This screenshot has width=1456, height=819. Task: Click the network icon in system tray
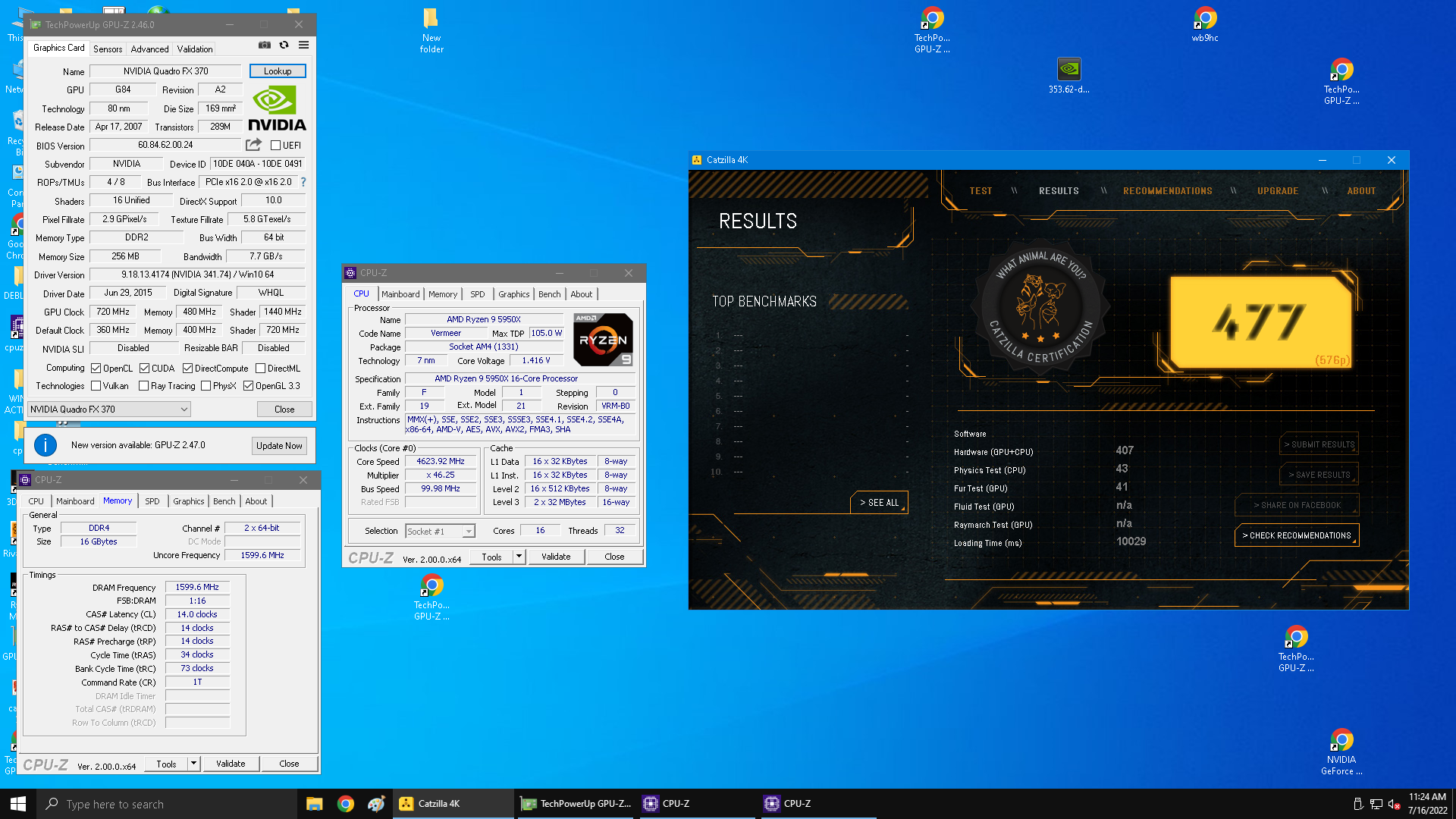[1376, 804]
